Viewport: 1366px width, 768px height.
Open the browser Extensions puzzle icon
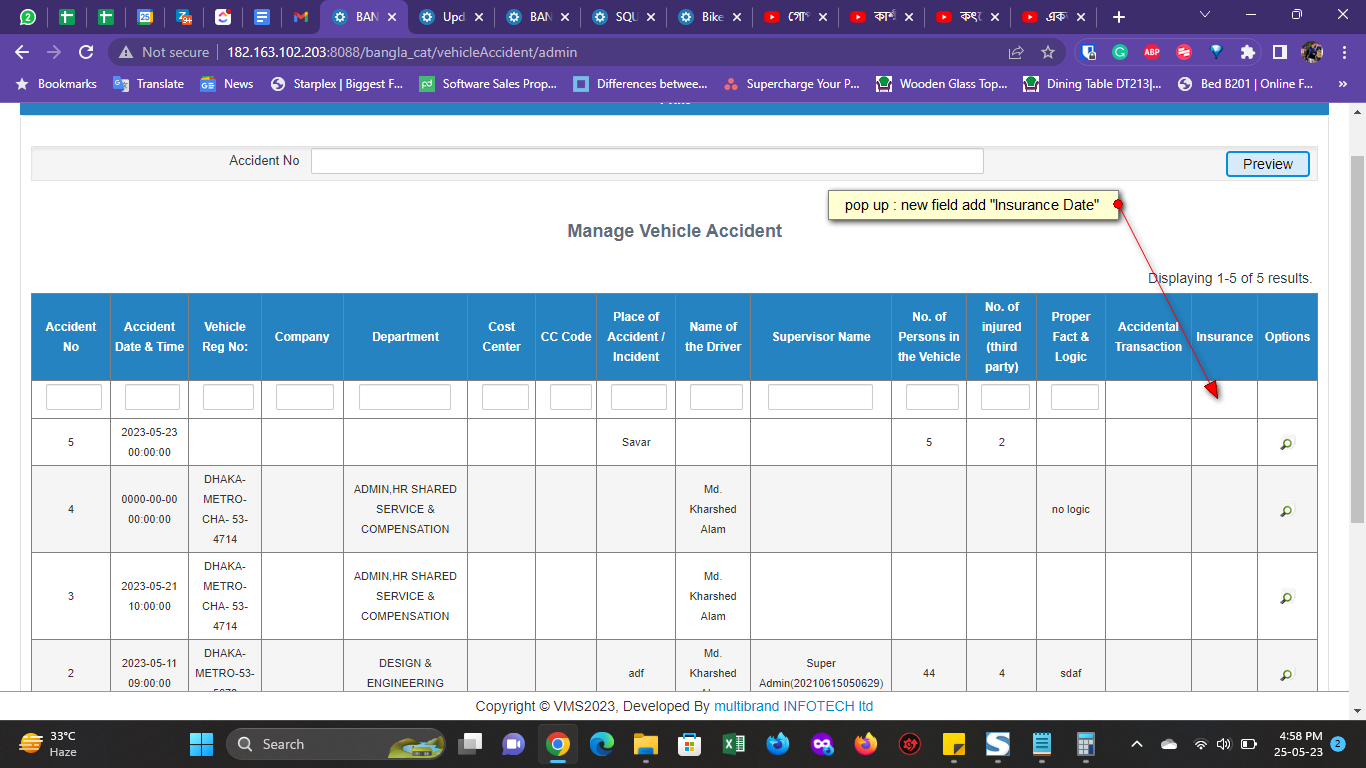[x=1247, y=52]
